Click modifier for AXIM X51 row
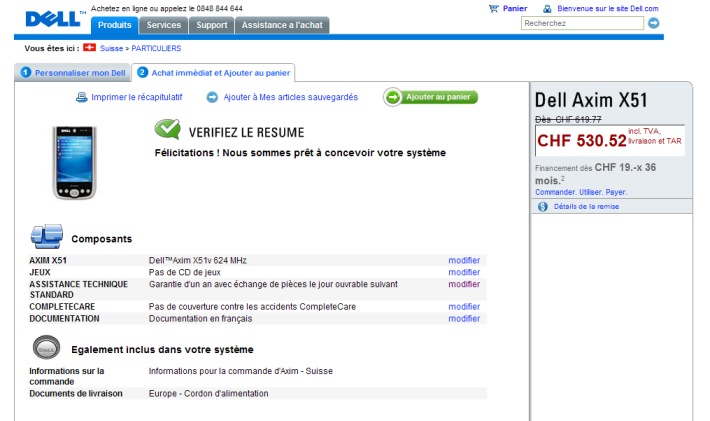710x421 pixels. (x=464, y=260)
